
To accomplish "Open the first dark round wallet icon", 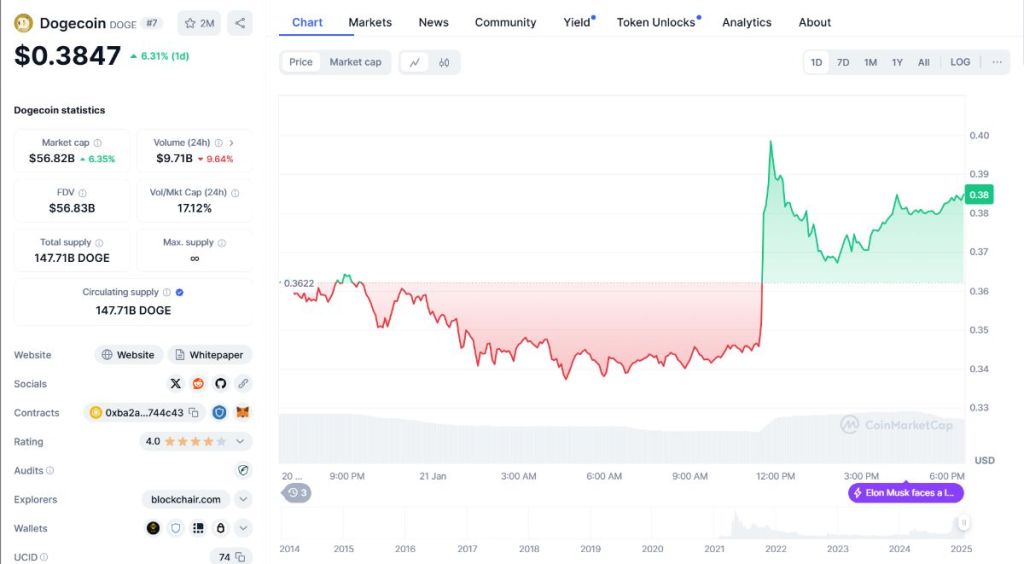I will (153, 528).
